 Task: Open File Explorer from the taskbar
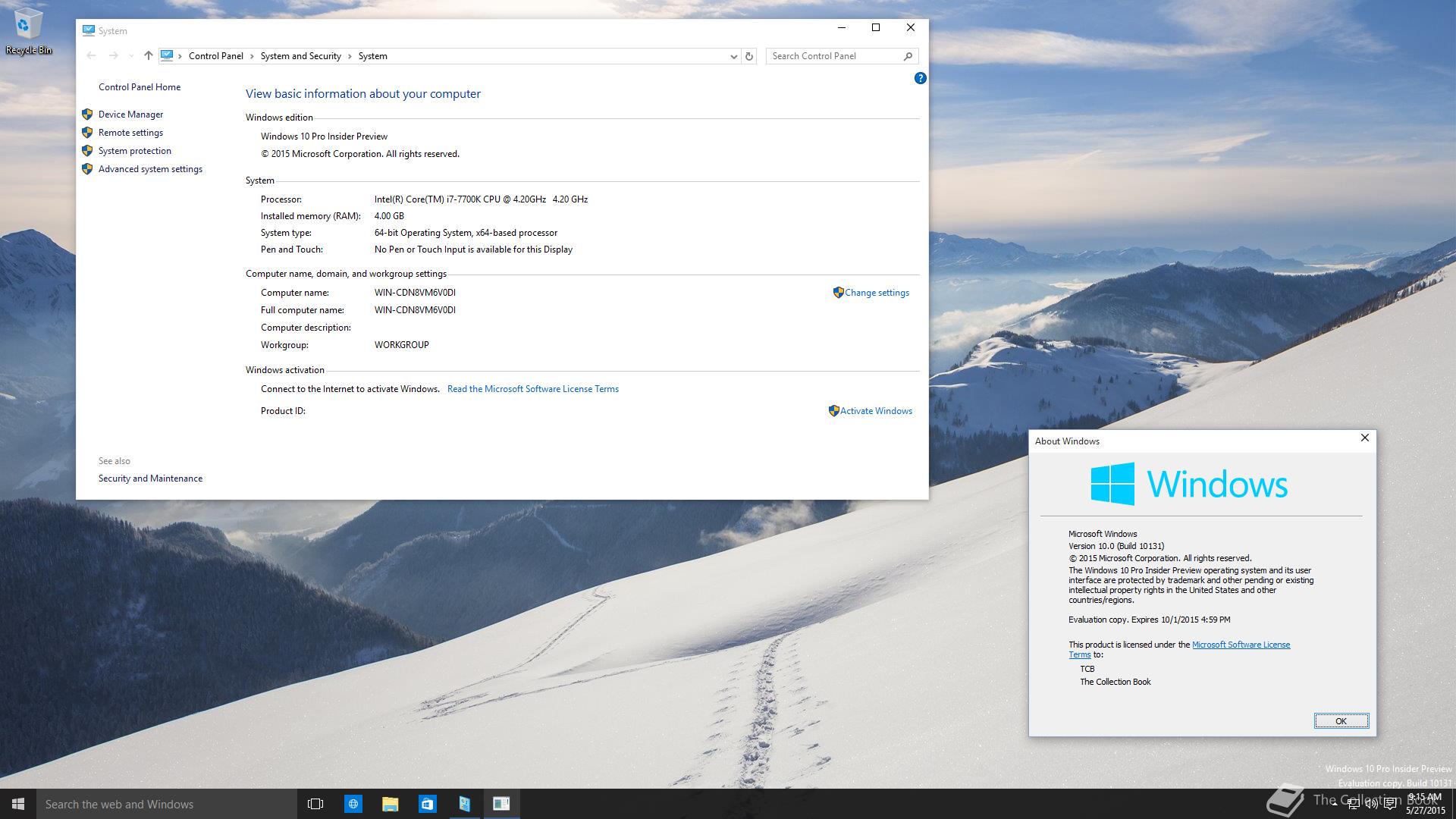390,804
